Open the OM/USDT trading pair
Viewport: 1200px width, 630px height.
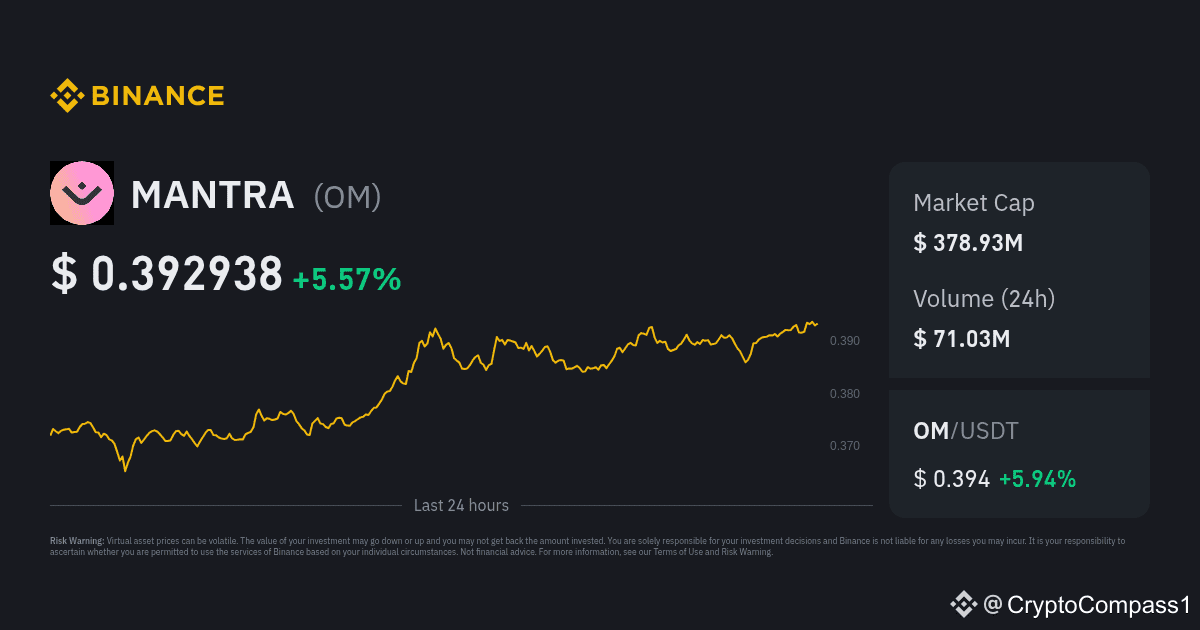click(966, 431)
